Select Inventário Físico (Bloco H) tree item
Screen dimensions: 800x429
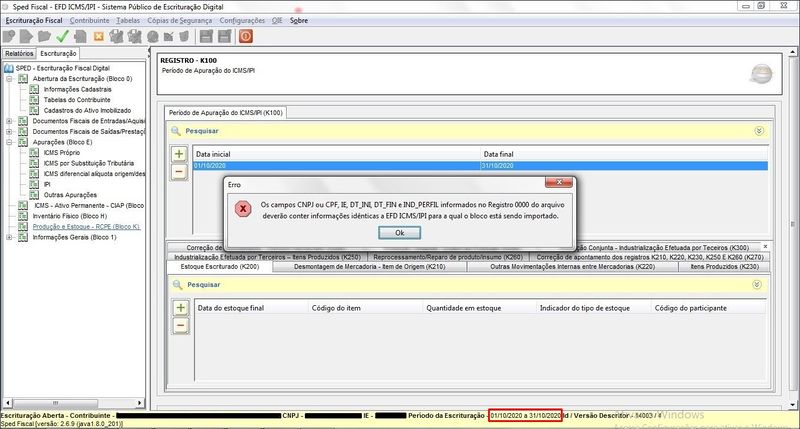tap(69, 216)
